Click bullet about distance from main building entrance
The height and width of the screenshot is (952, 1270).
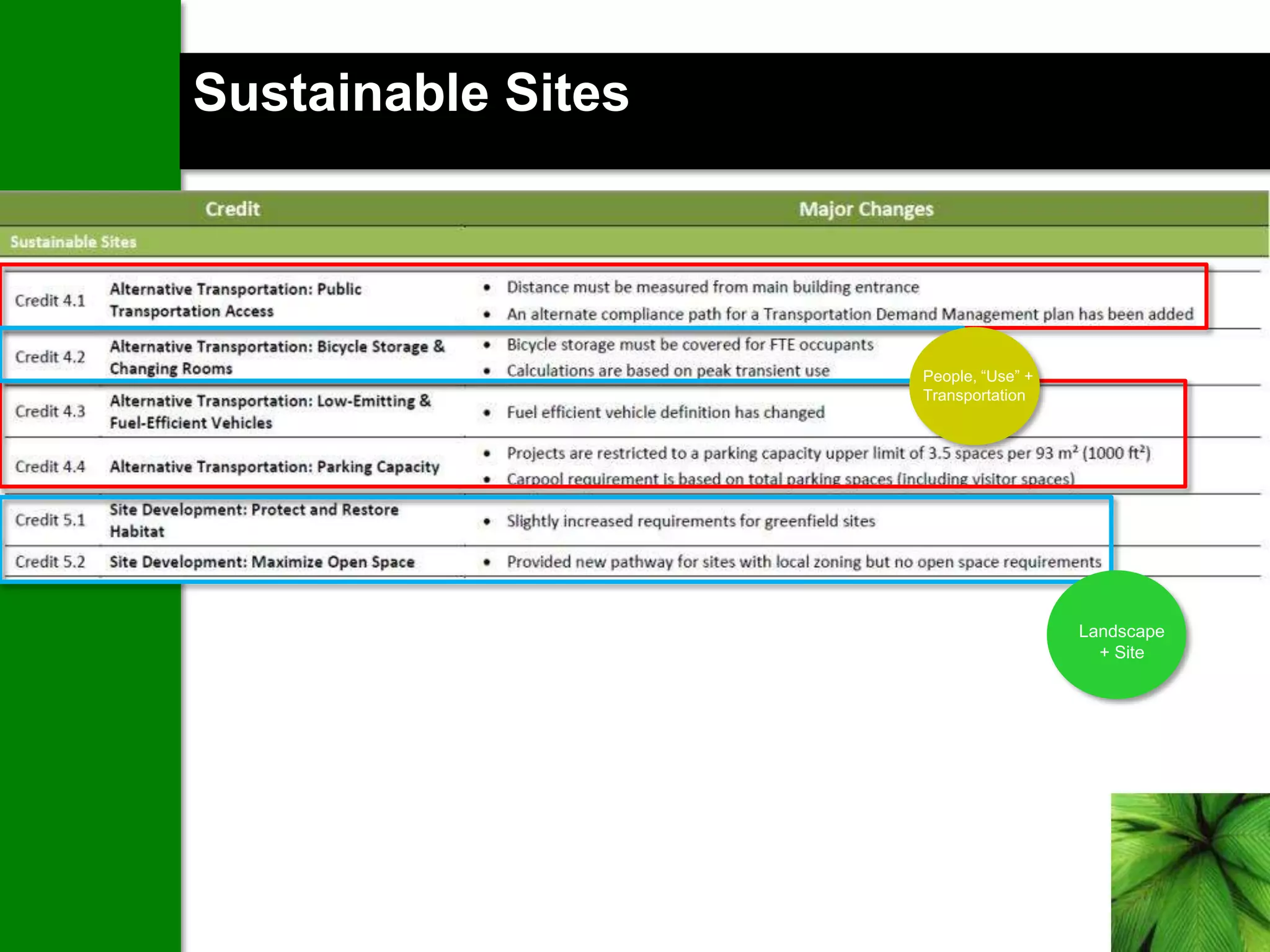713,287
